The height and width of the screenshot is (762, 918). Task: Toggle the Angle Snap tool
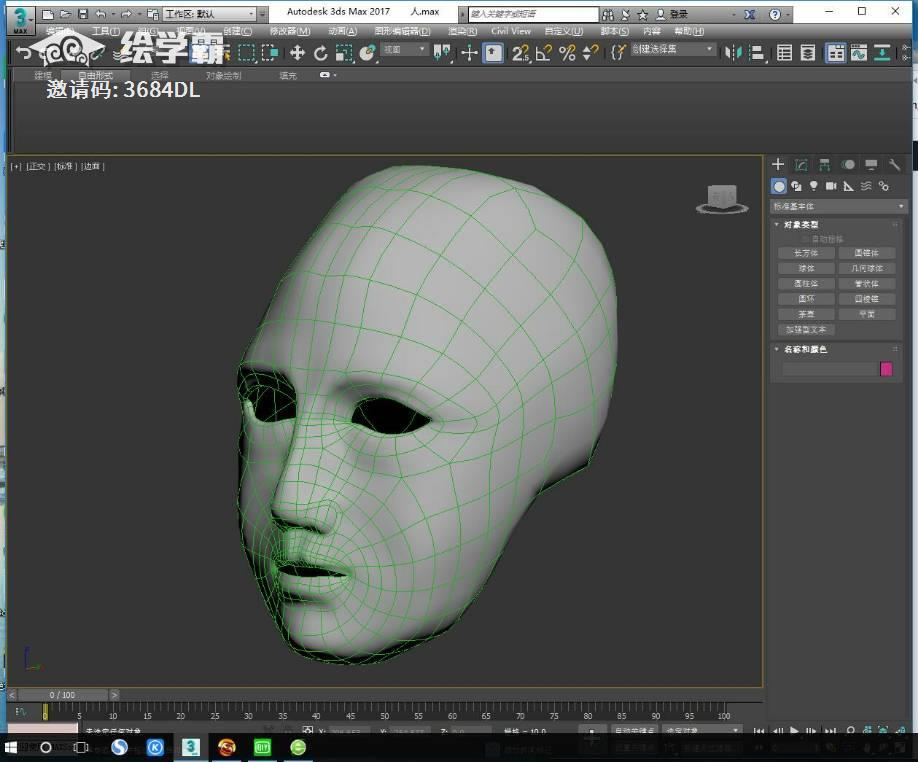tap(544, 53)
